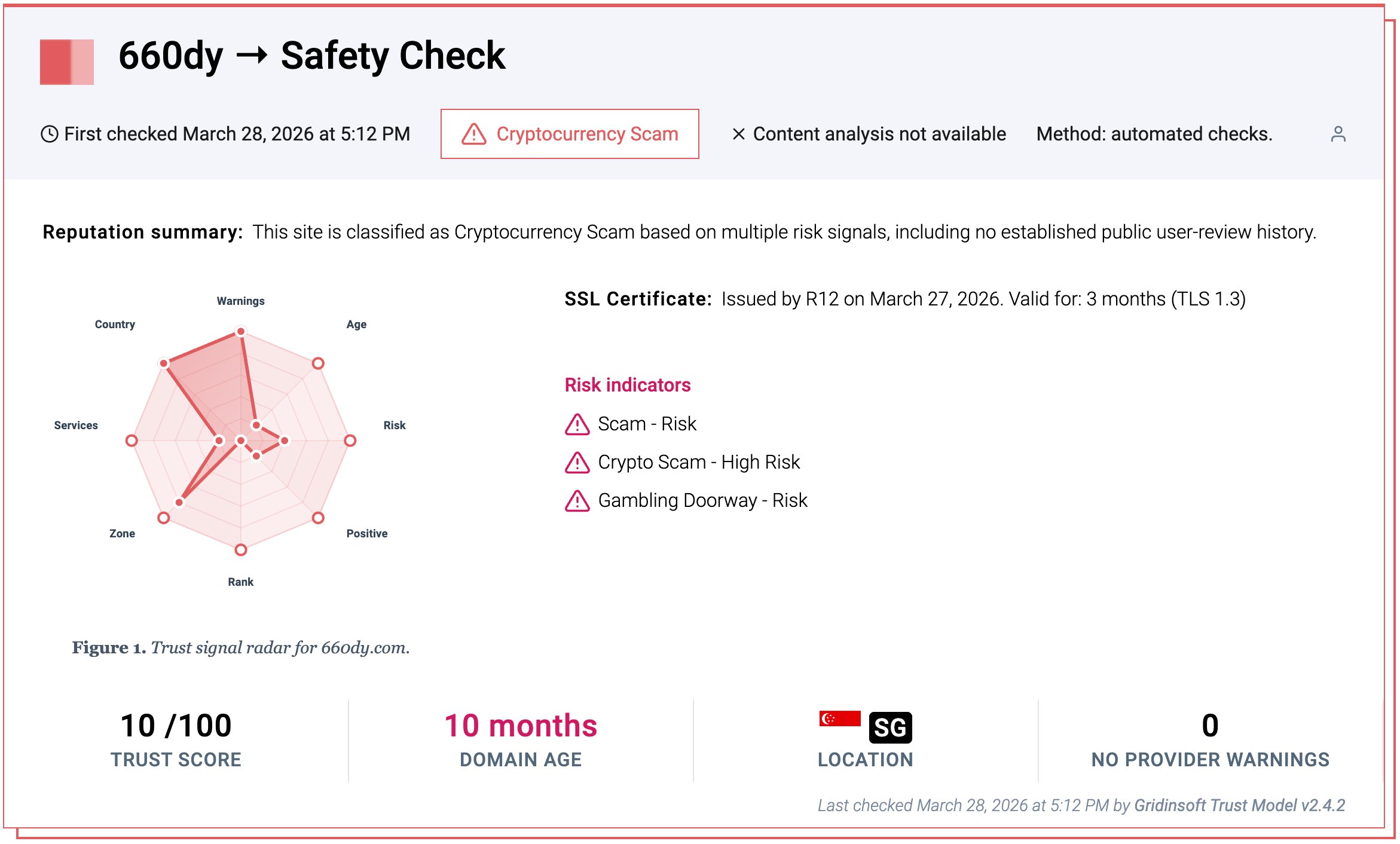This screenshot has width=1400, height=844.
Task: Click the X icon before Content analysis
Action: 738,134
